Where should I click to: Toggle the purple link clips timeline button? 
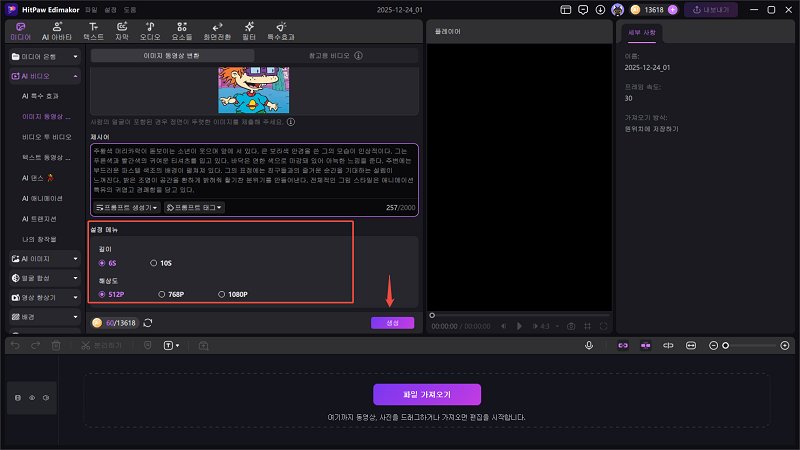tap(623, 345)
